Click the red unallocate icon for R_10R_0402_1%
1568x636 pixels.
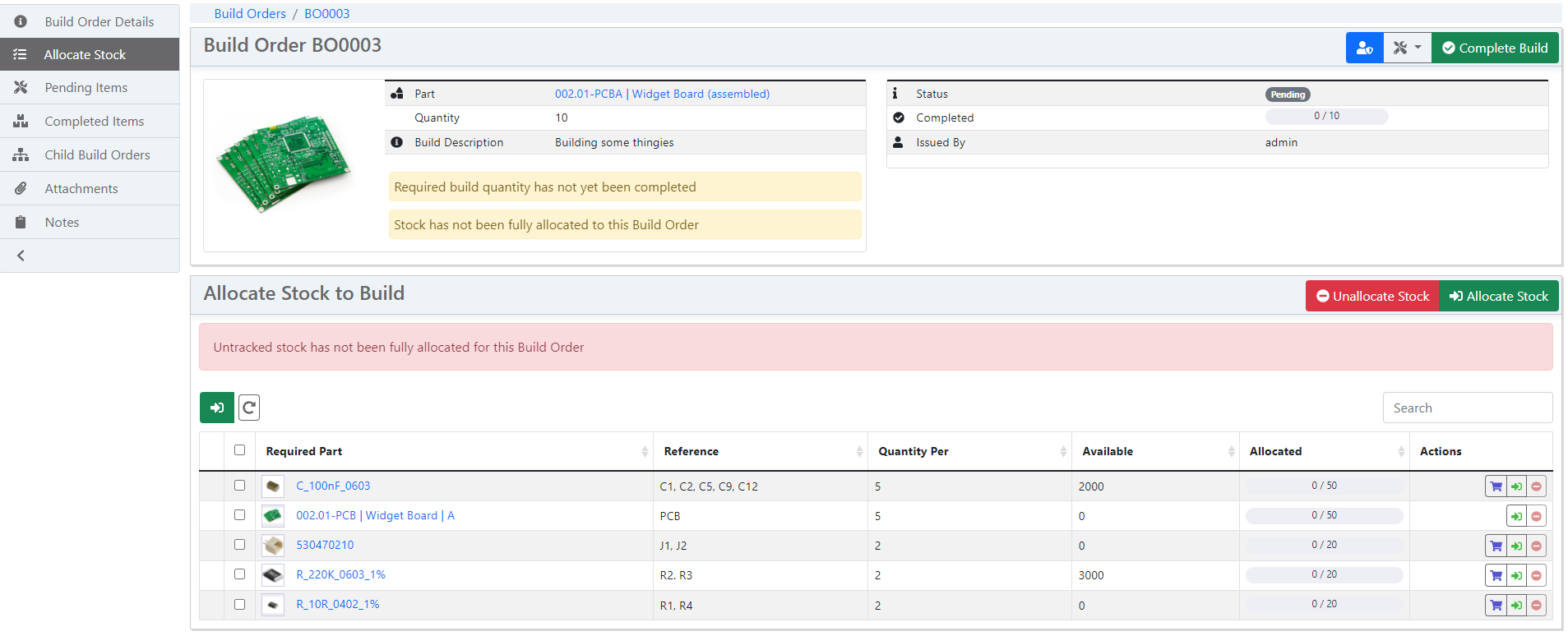1536,606
